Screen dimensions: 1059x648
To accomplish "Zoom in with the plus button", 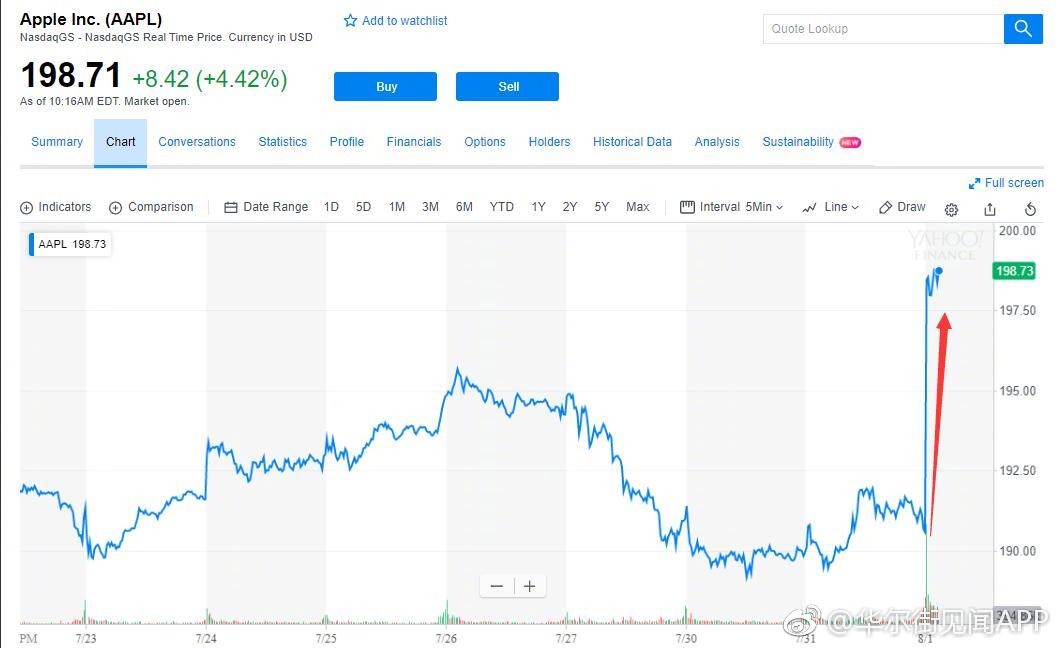I will tap(530, 587).
